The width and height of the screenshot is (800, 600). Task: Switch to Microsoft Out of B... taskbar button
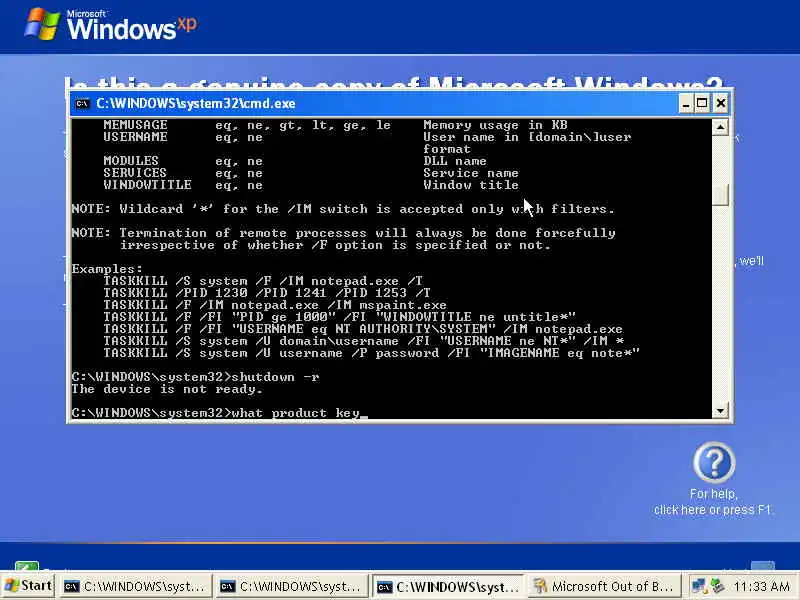605,586
